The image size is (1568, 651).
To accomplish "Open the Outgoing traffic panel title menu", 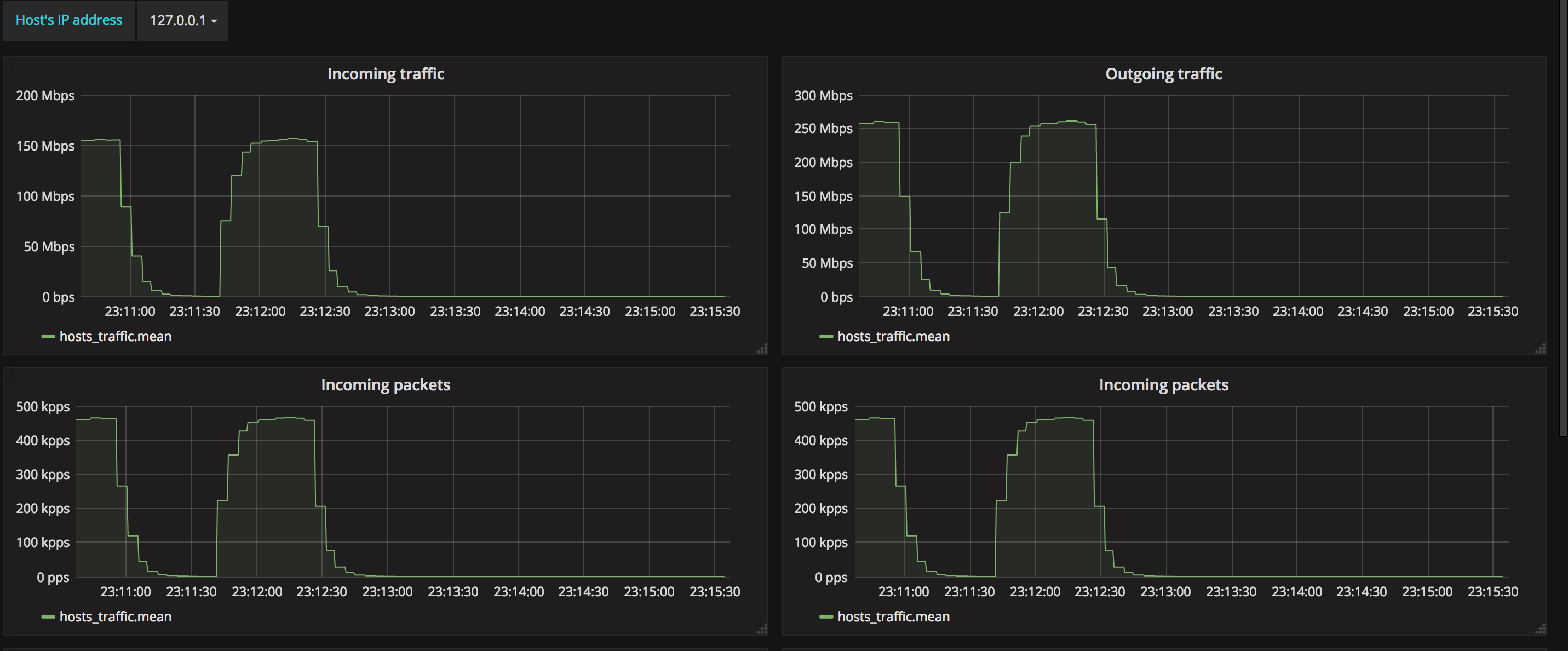I will pos(1163,74).
